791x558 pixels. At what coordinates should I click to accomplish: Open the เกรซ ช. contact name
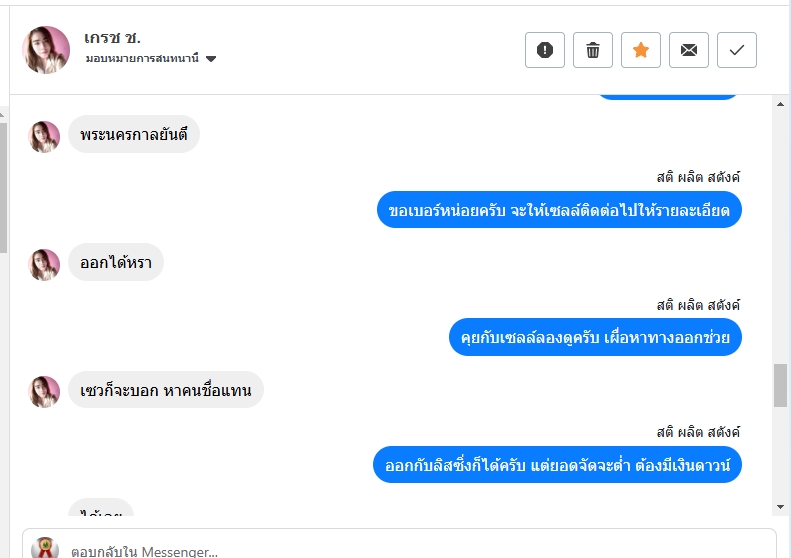(x=112, y=38)
